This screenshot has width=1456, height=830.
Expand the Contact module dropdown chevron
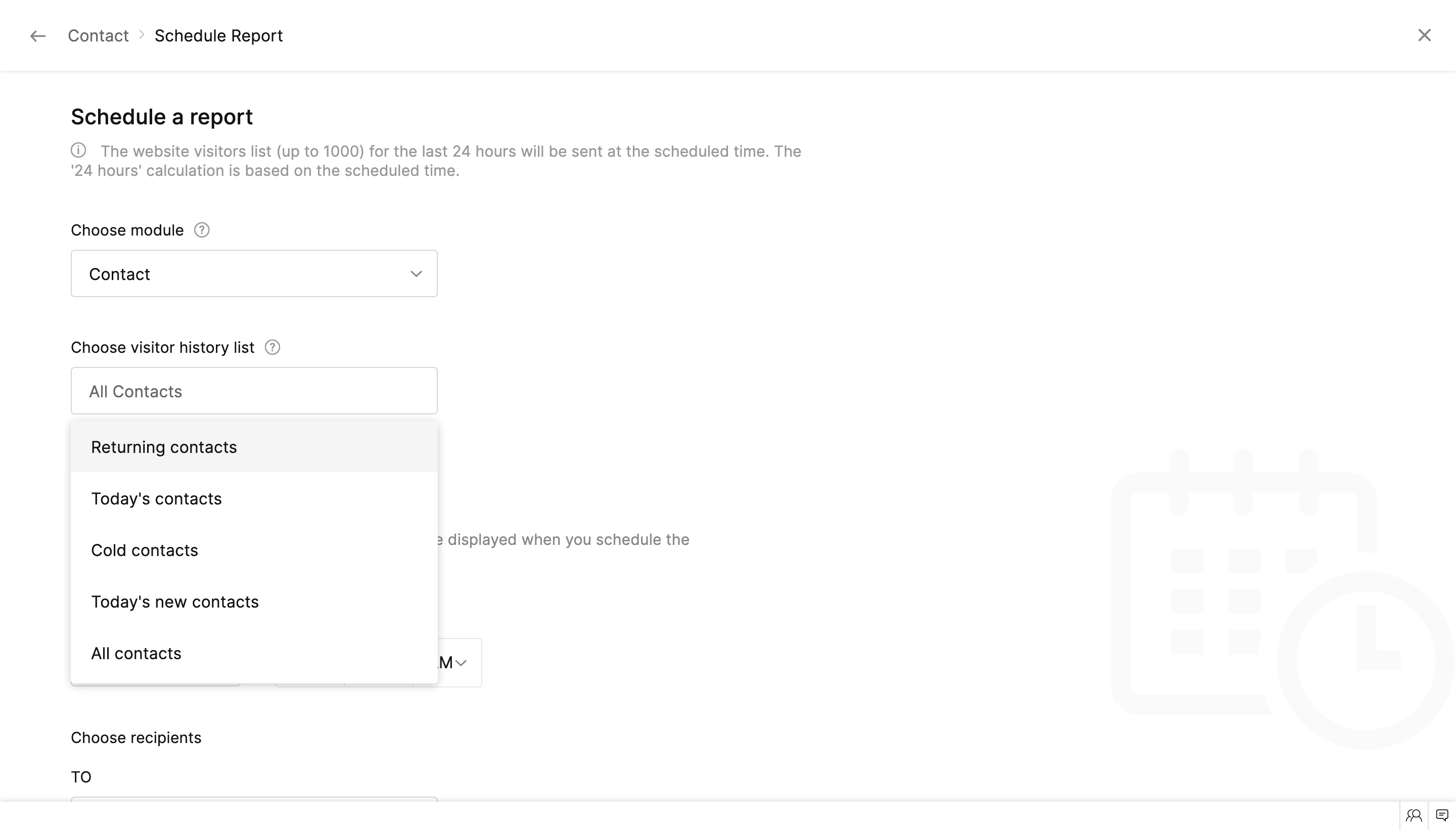416,274
